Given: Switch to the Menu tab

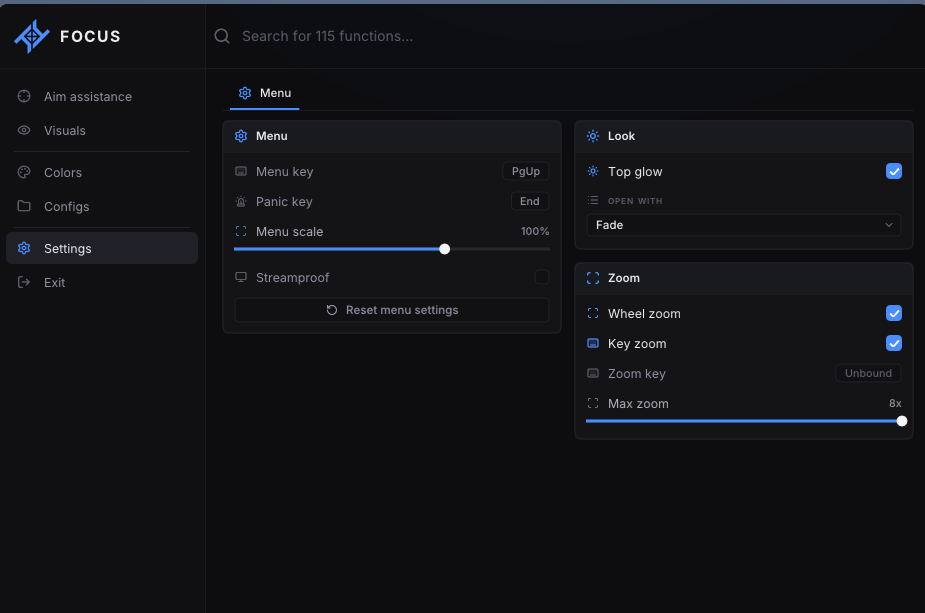Looking at the screenshot, I should [264, 93].
